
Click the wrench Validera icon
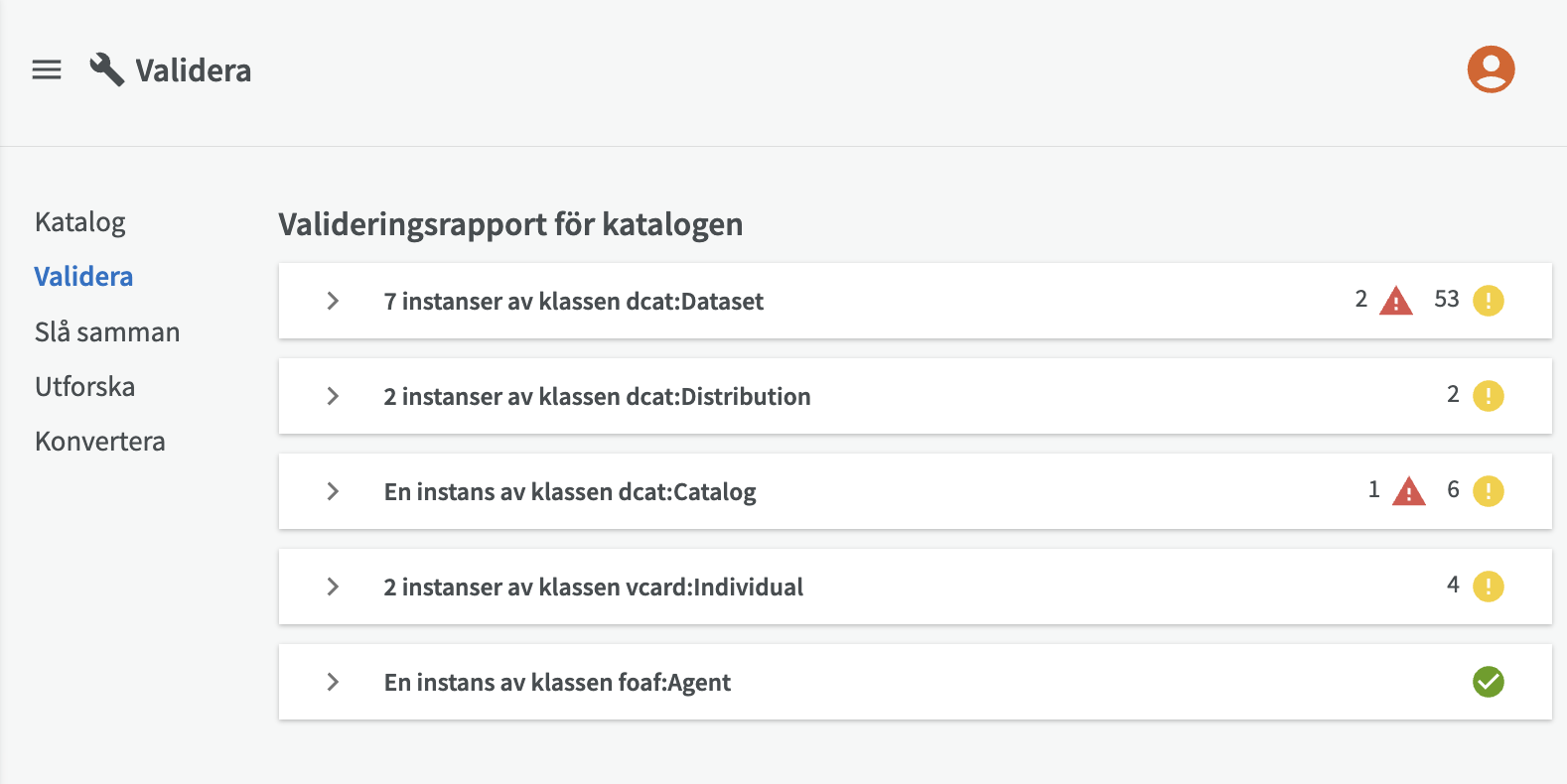[x=107, y=69]
